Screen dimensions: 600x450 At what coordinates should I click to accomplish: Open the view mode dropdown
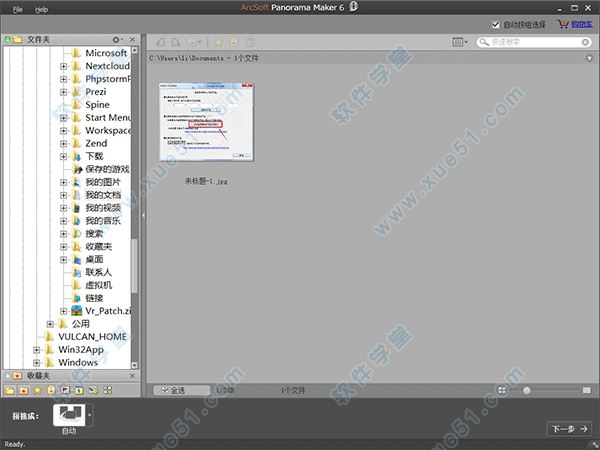click(460, 42)
